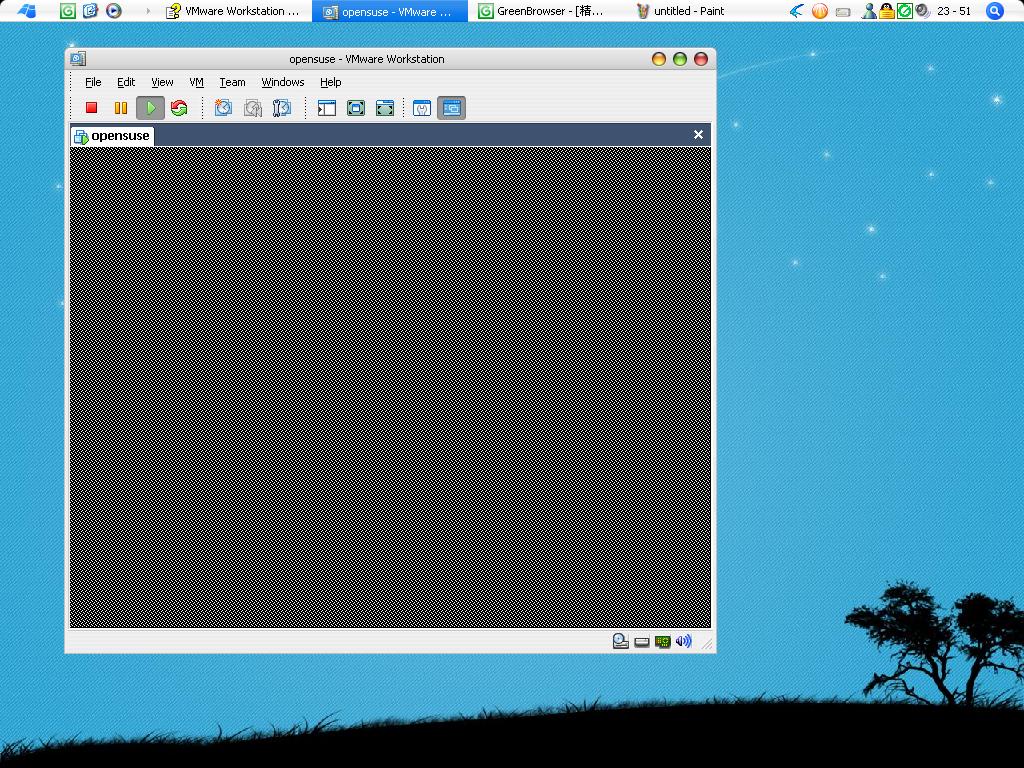Click the sound device icon on status bar

[x=684, y=641]
